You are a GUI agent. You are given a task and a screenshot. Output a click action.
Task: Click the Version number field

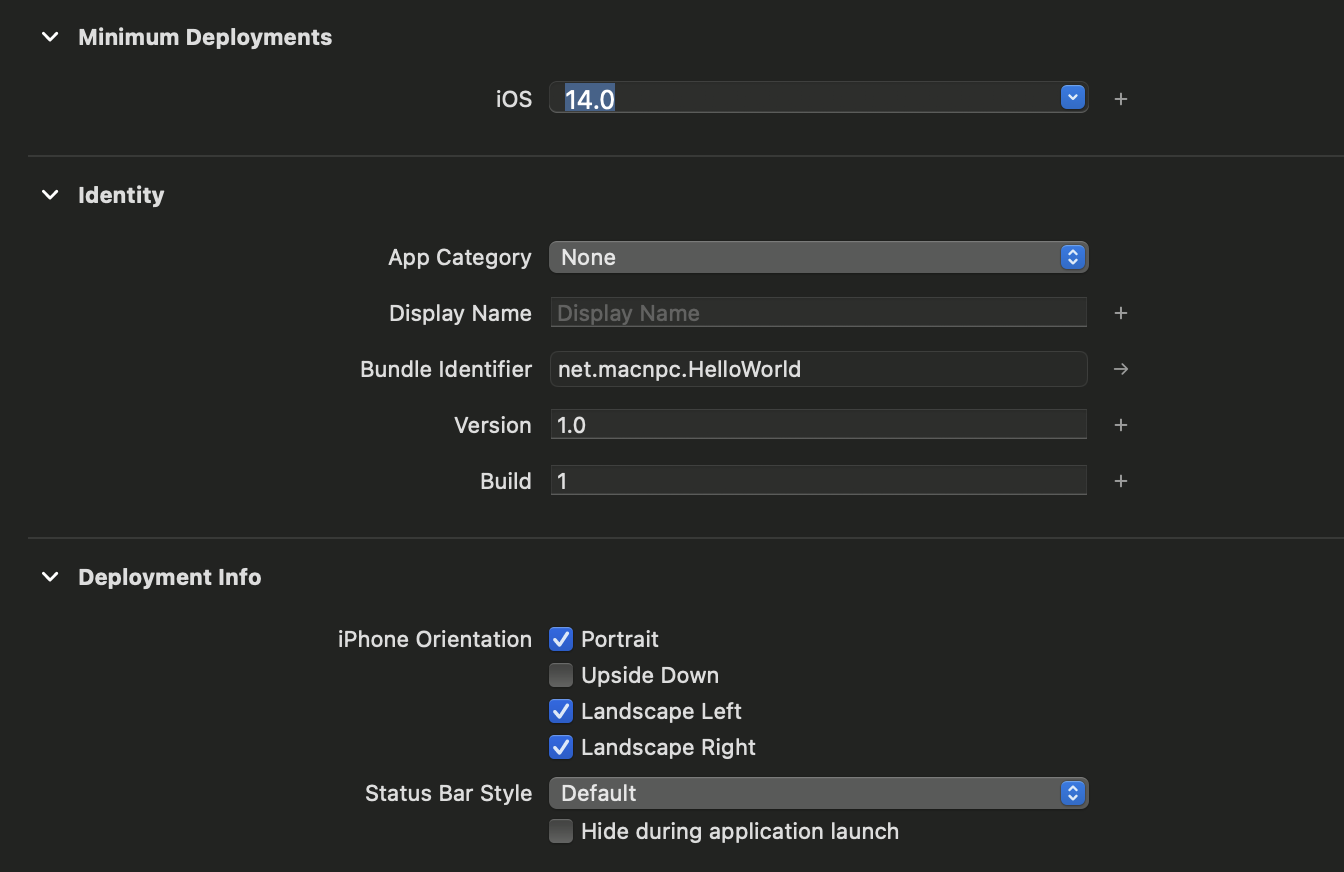point(817,425)
